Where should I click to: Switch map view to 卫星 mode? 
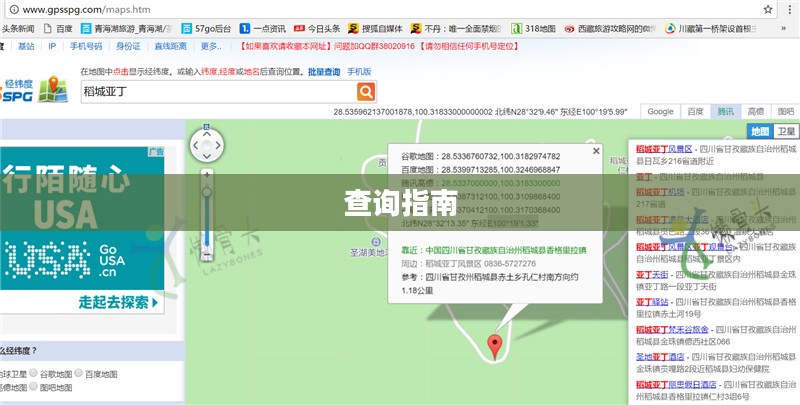click(x=786, y=131)
